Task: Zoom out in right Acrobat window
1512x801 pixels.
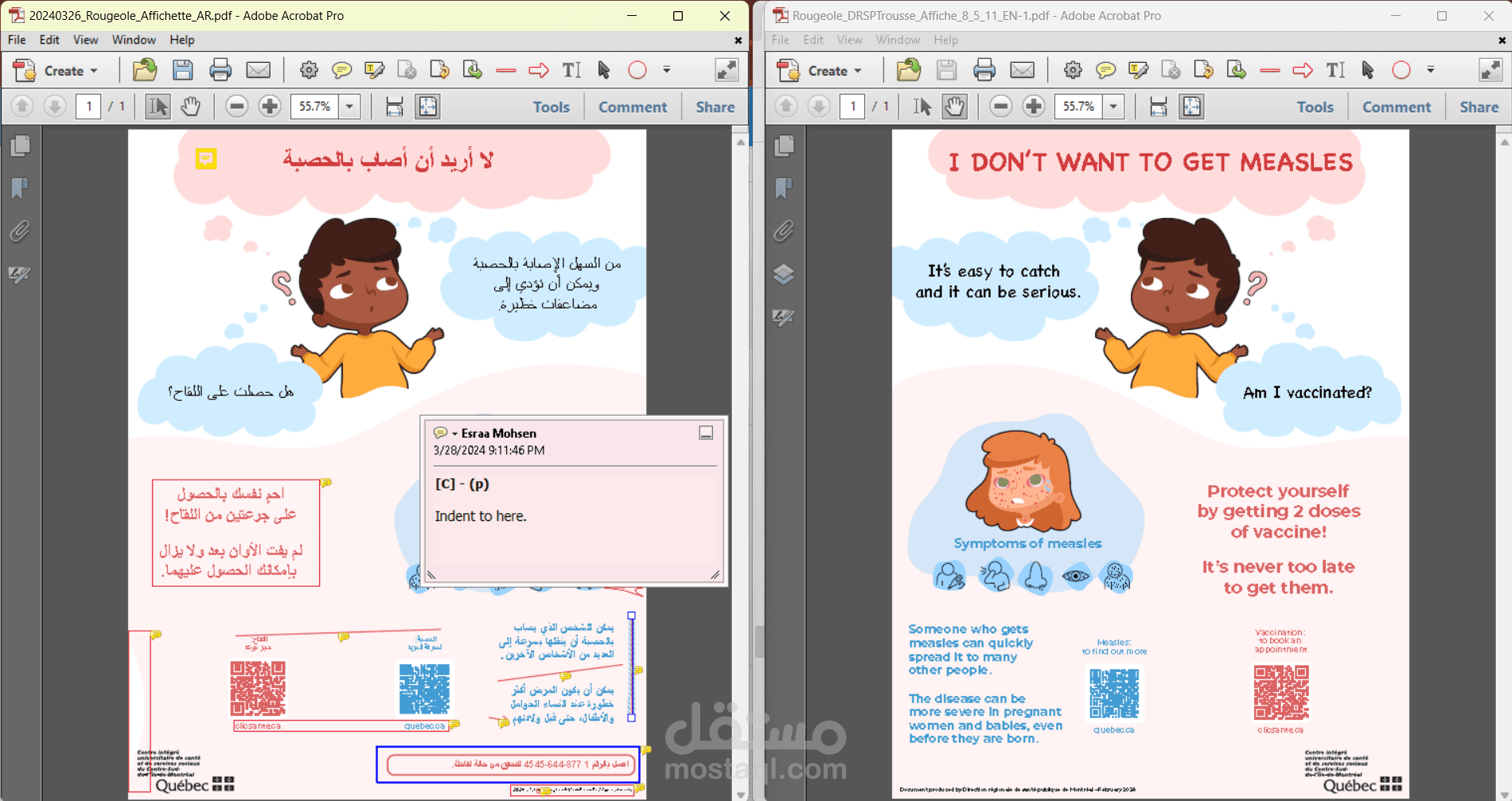Action: (1000, 106)
